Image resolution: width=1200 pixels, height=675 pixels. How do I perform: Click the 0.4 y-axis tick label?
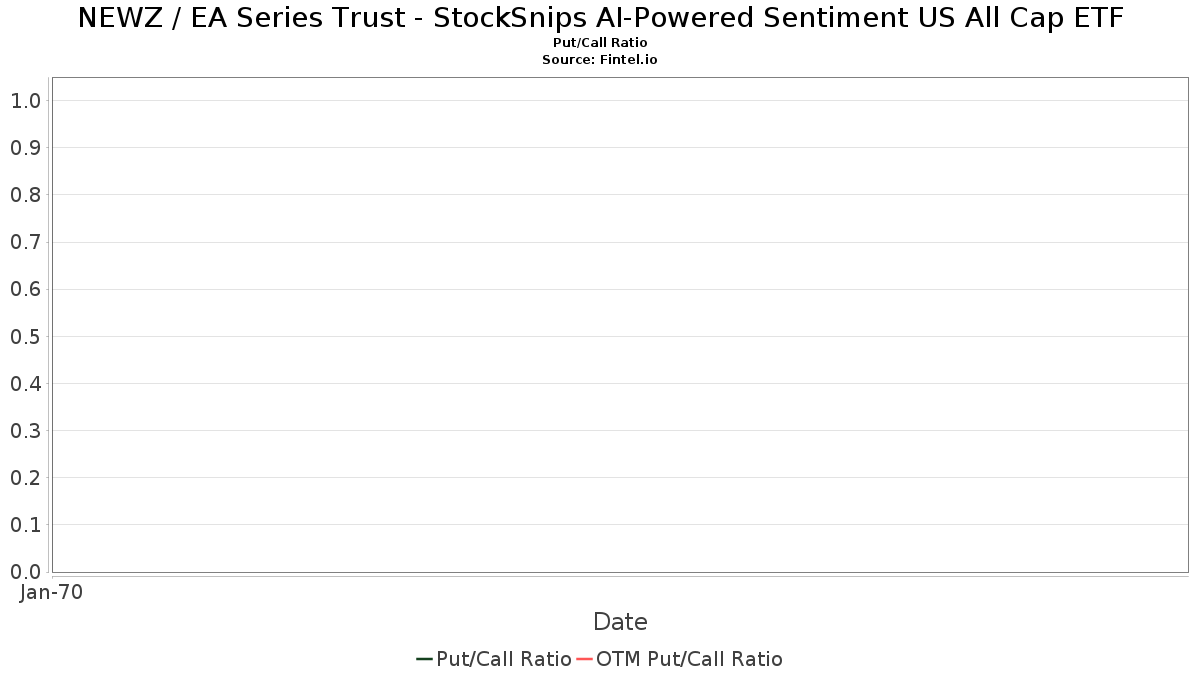tap(25, 384)
